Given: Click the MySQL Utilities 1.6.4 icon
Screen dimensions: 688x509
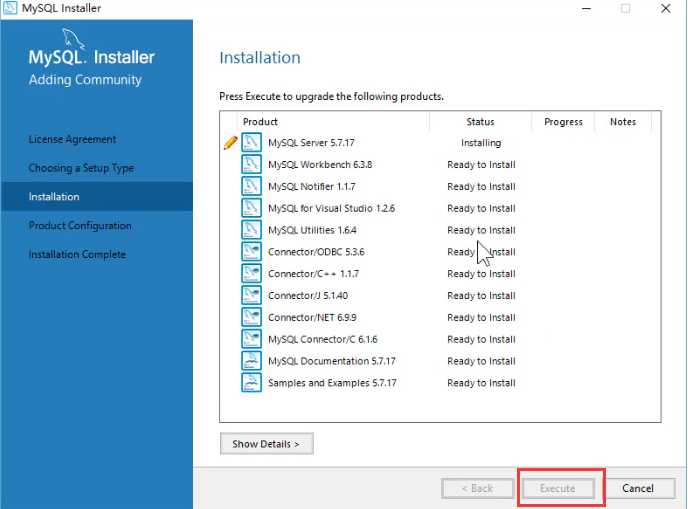Looking at the screenshot, I should click(x=251, y=230).
